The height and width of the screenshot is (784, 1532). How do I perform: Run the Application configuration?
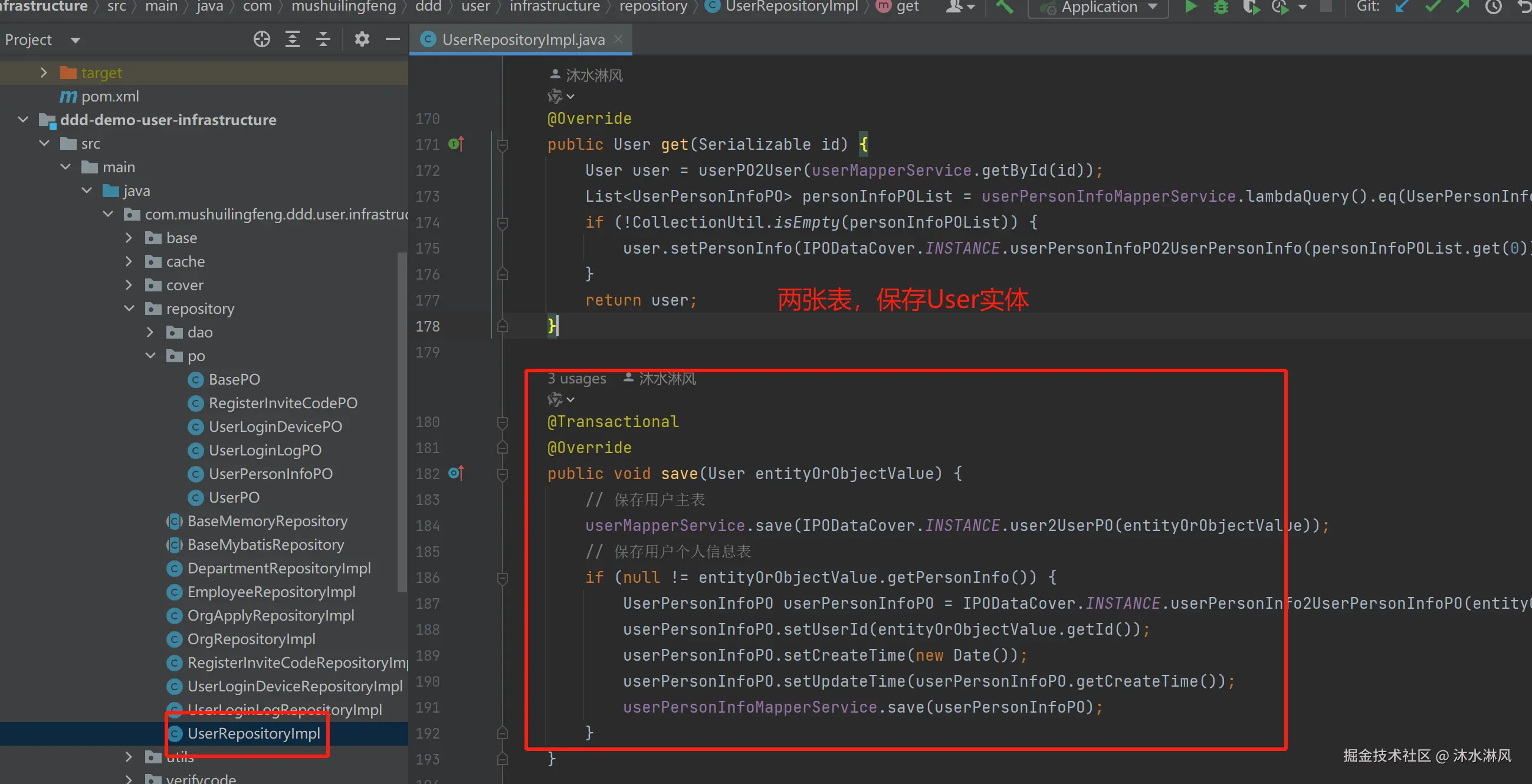pyautogui.click(x=1190, y=7)
